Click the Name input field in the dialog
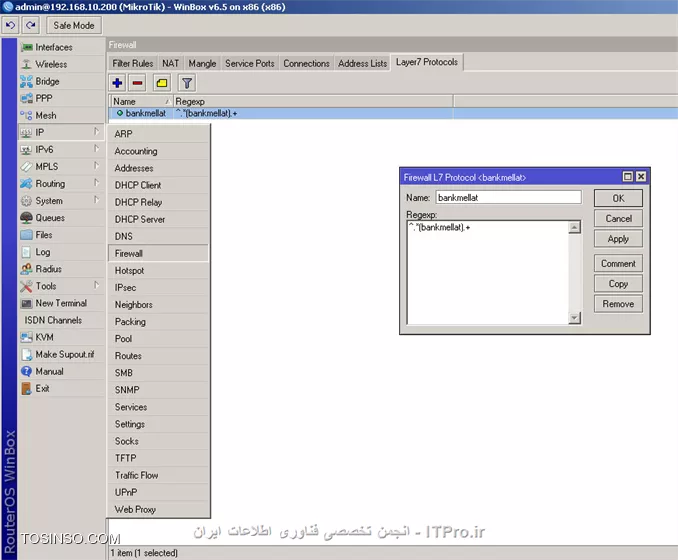The height and width of the screenshot is (560, 678). coord(508,198)
